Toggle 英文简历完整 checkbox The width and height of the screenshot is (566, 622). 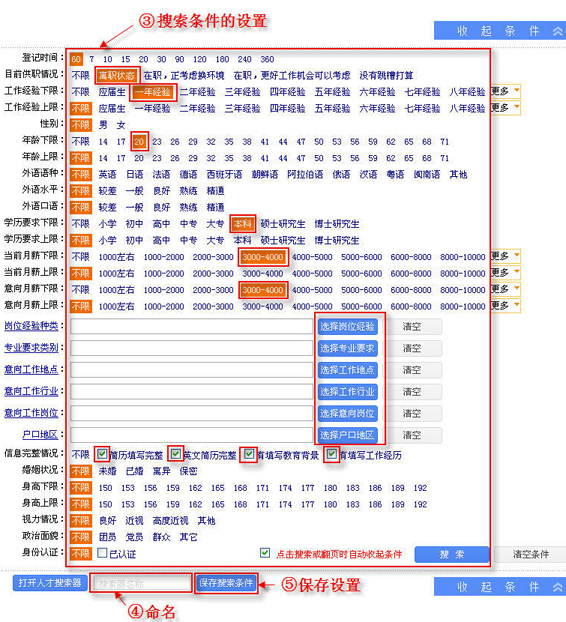pos(176,453)
